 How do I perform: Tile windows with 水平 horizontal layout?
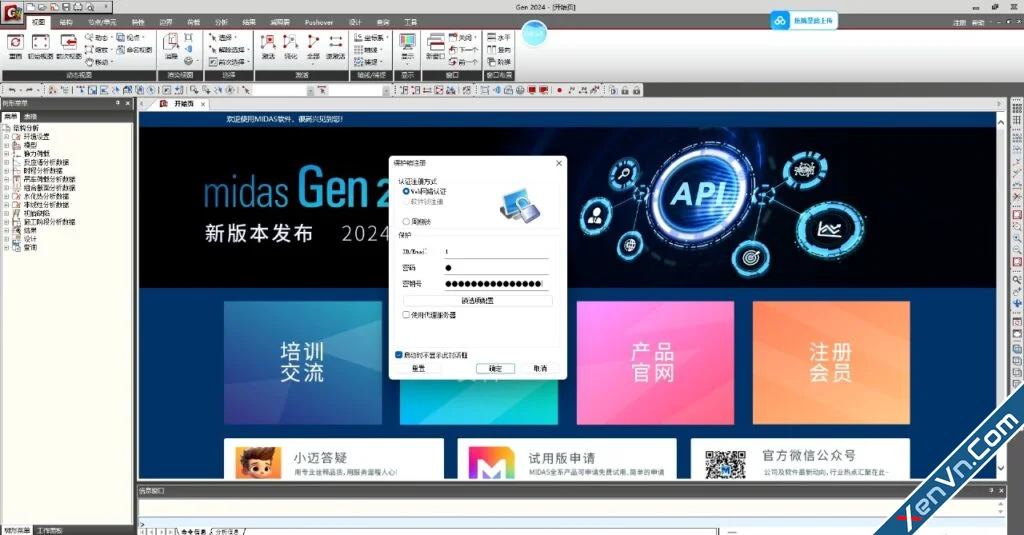coord(498,38)
